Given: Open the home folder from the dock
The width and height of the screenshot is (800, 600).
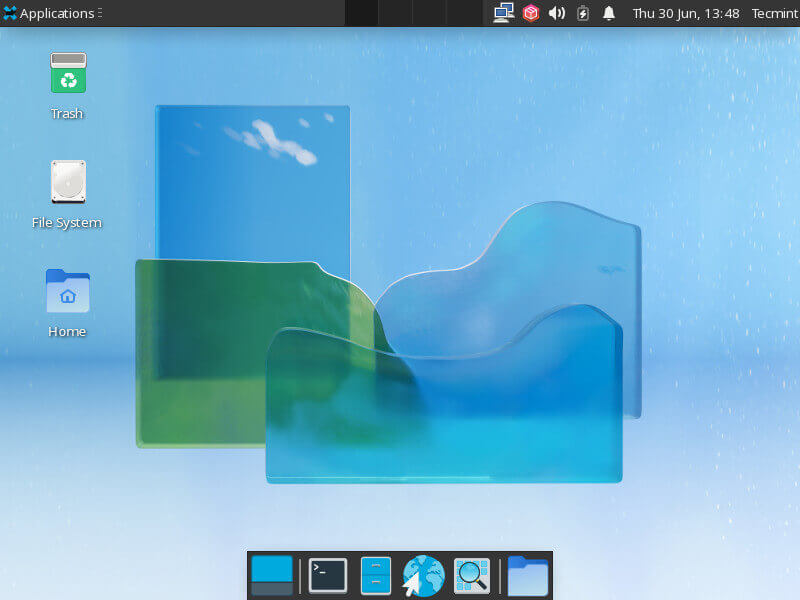Looking at the screenshot, I should coord(528,576).
